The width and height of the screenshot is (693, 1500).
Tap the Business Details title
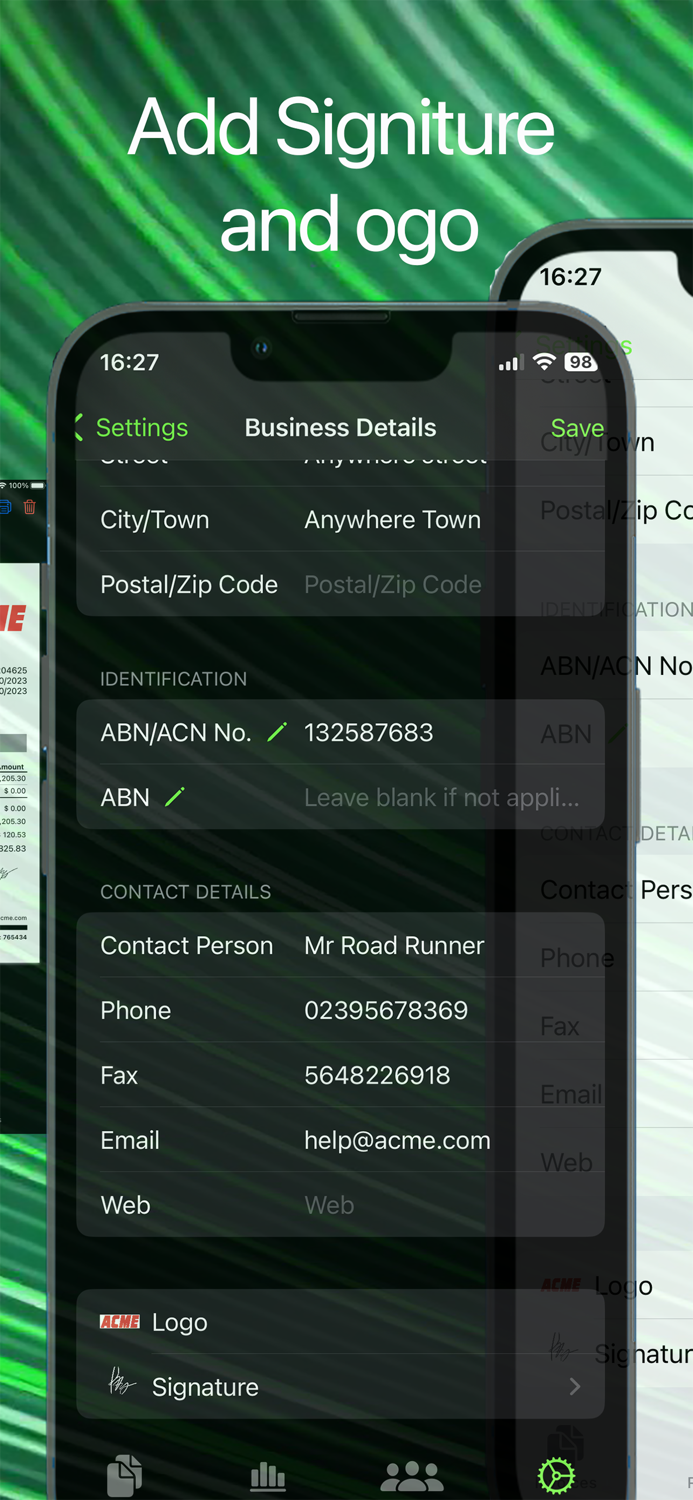(x=340, y=428)
